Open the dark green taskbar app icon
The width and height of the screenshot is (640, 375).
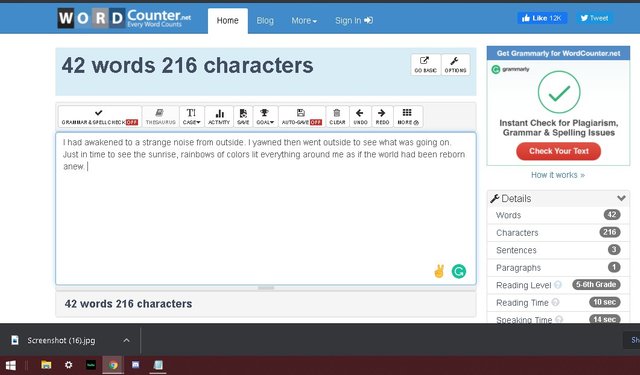click(91, 365)
